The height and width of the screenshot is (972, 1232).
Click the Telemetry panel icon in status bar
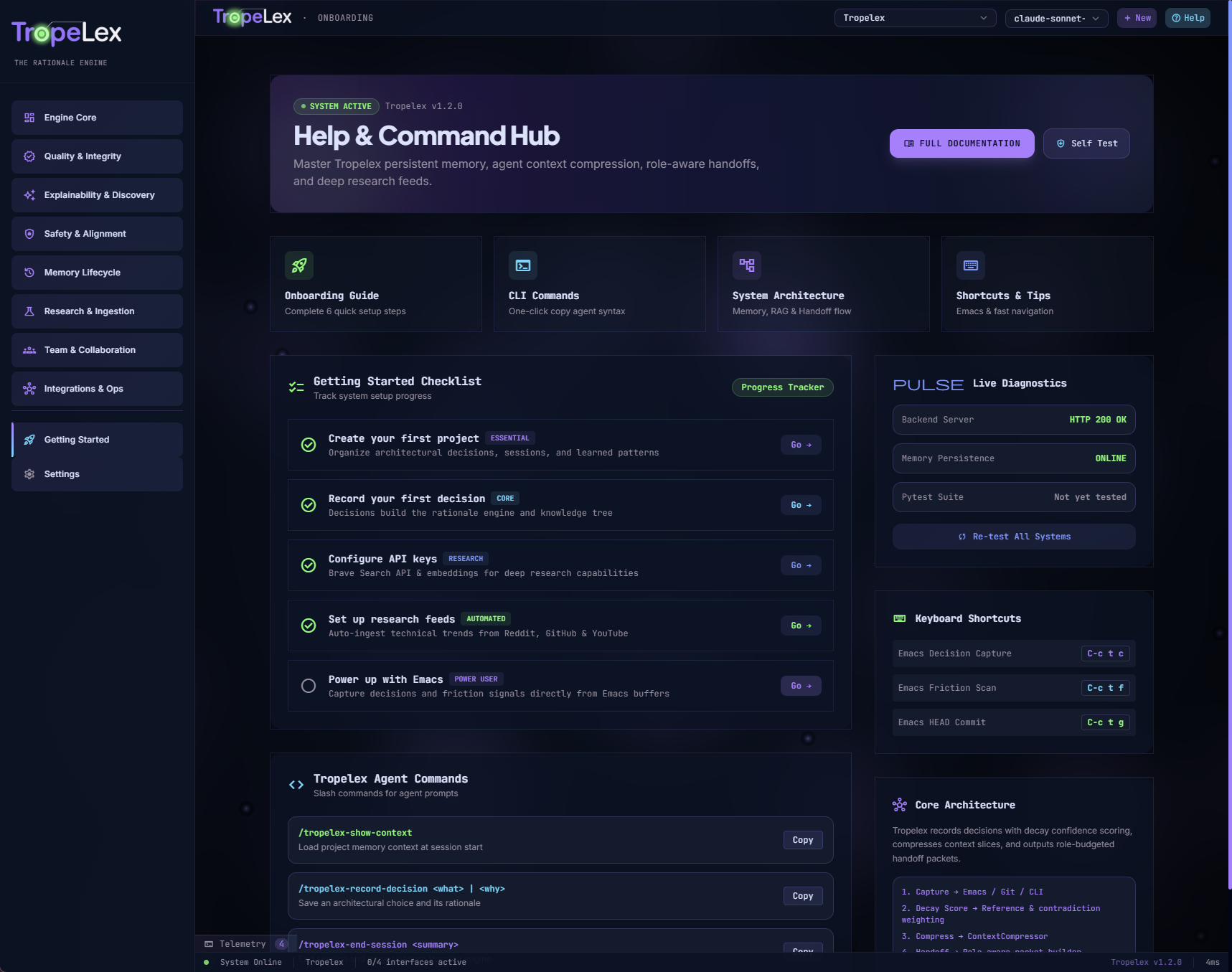coord(209,944)
